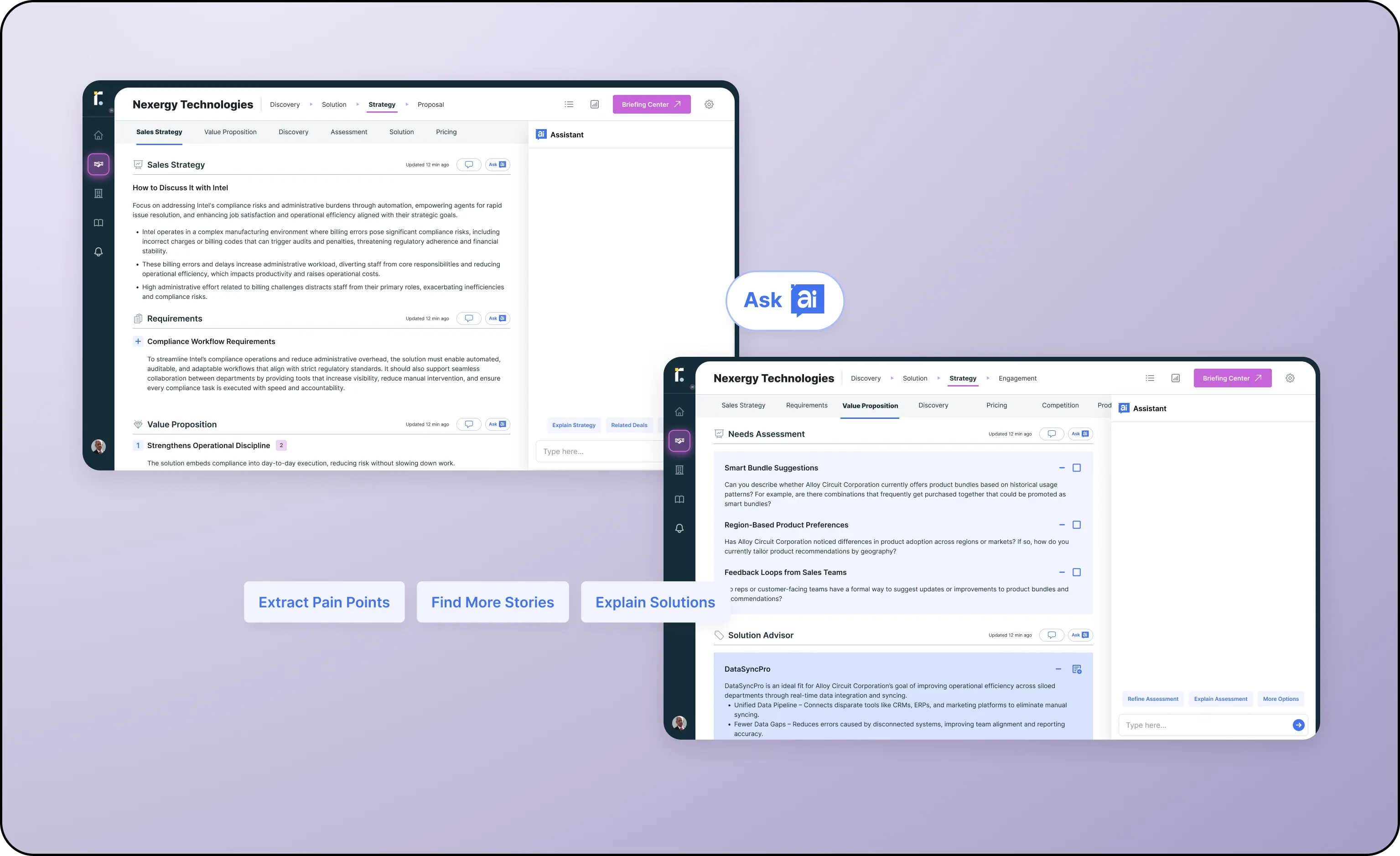
Task: Click the Explain Solutions button
Action: point(655,602)
